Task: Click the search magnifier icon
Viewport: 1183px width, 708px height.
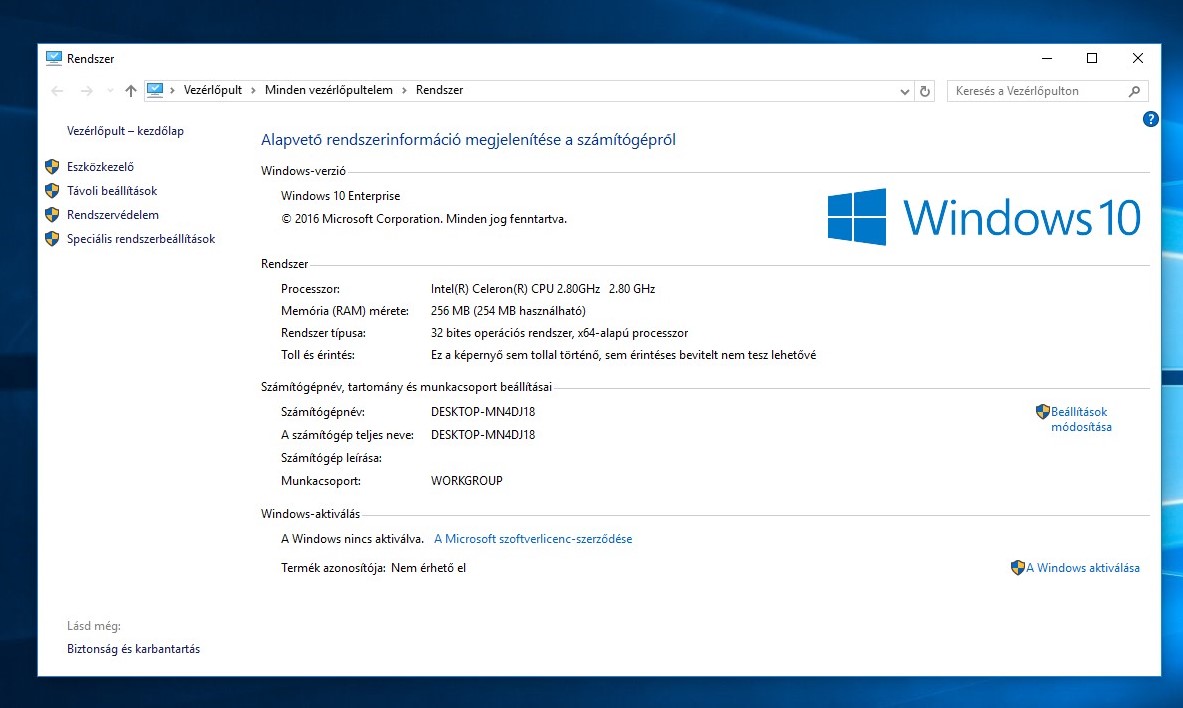Action: (x=1134, y=91)
